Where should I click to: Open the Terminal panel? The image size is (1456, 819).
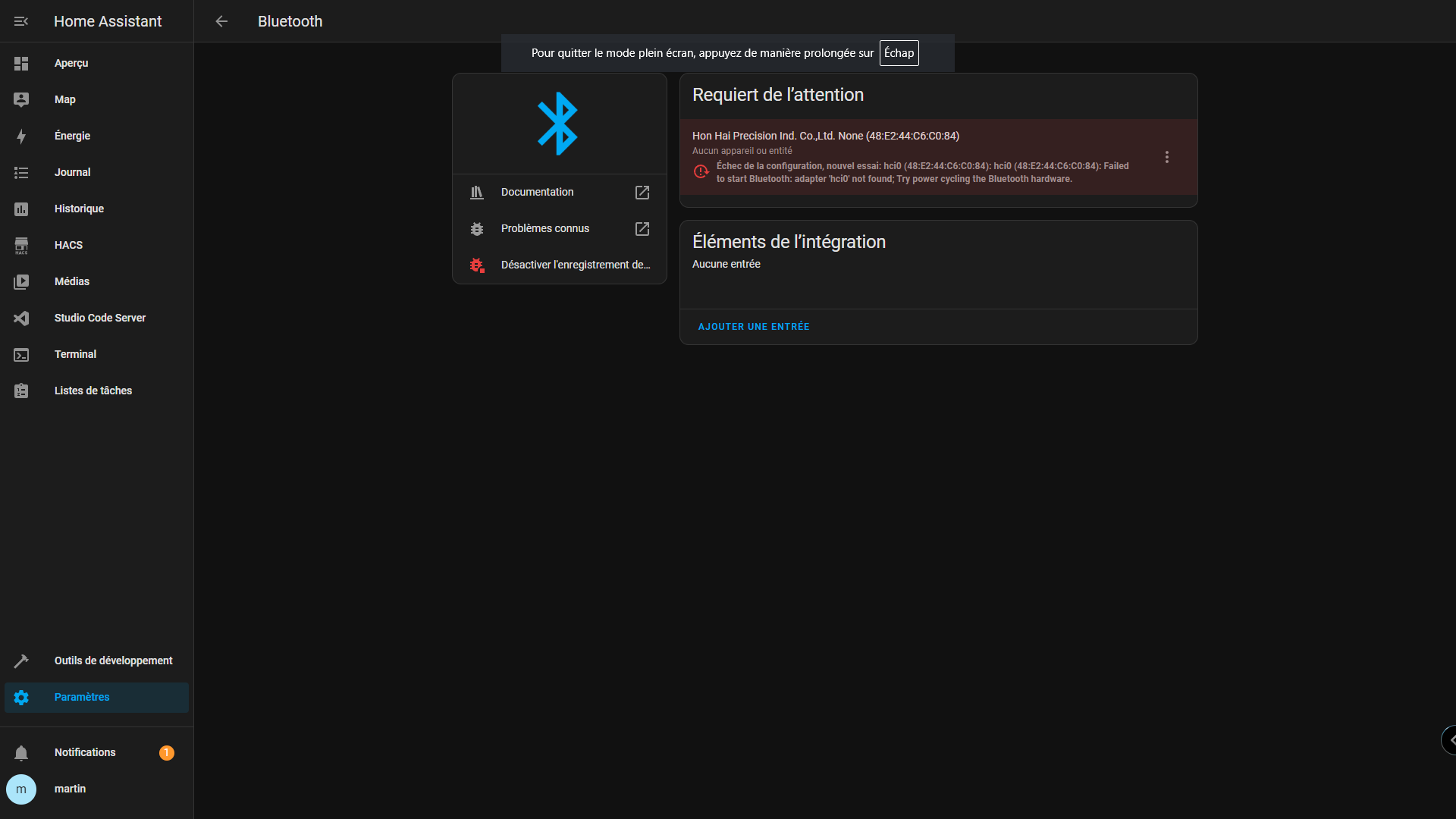tap(75, 354)
